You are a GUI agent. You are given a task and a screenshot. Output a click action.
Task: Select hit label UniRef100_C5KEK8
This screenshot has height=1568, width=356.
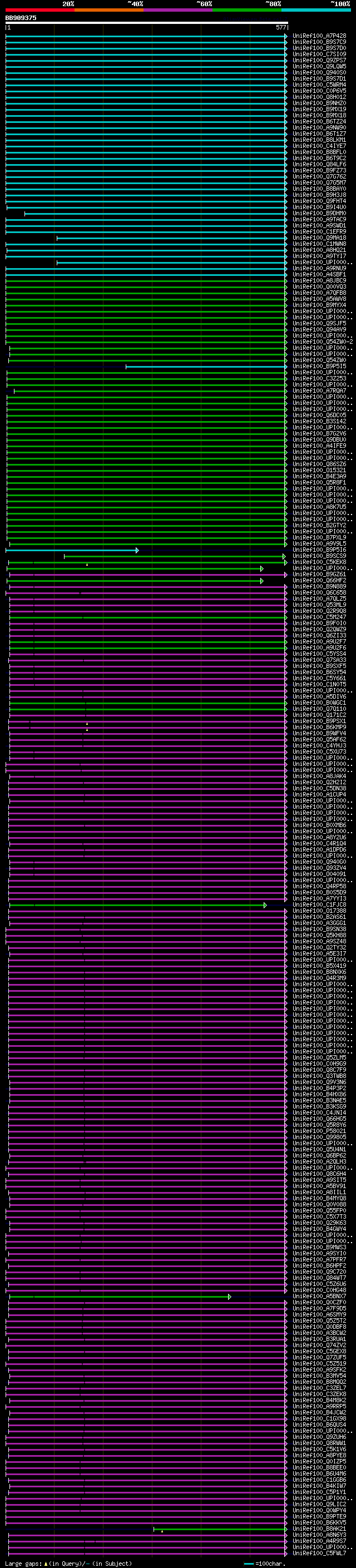[319, 562]
